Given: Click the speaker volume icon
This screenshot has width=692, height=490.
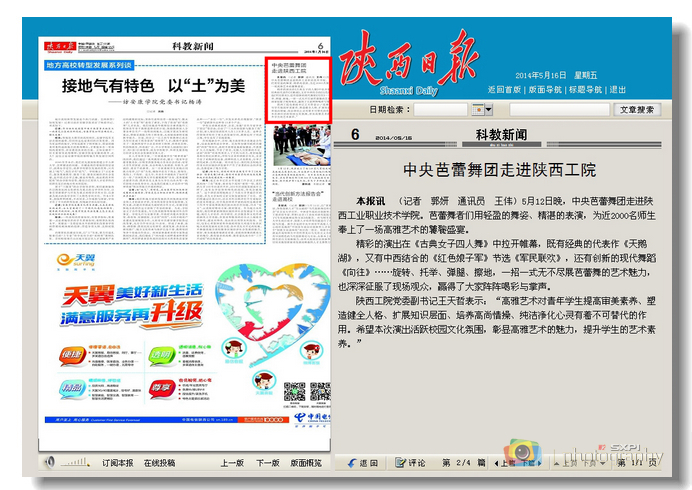Looking at the screenshot, I should 49,463.
